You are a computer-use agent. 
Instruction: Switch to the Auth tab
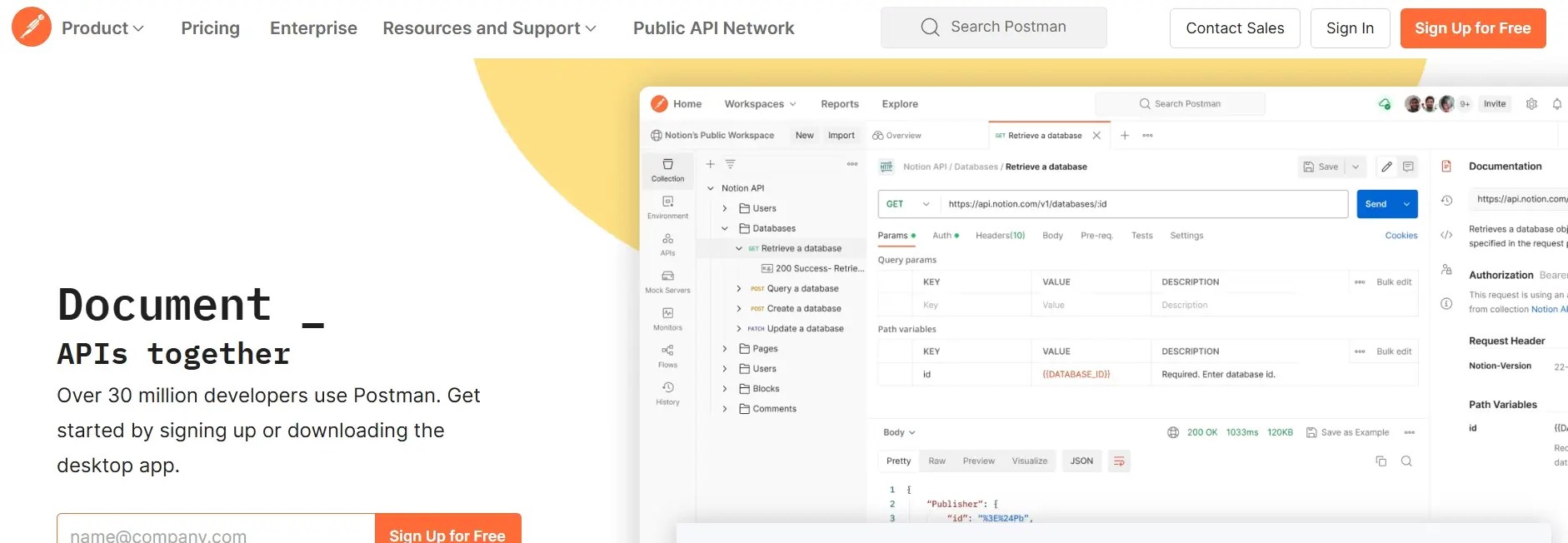946,236
